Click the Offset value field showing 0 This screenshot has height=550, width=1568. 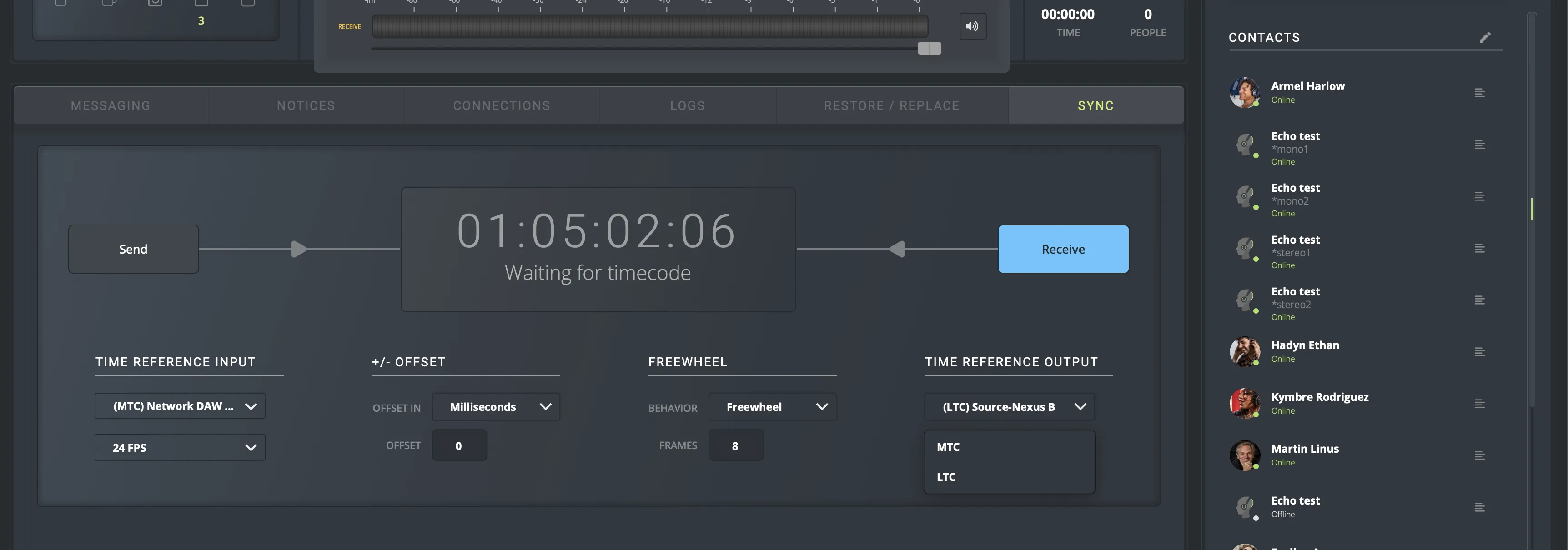(460, 445)
